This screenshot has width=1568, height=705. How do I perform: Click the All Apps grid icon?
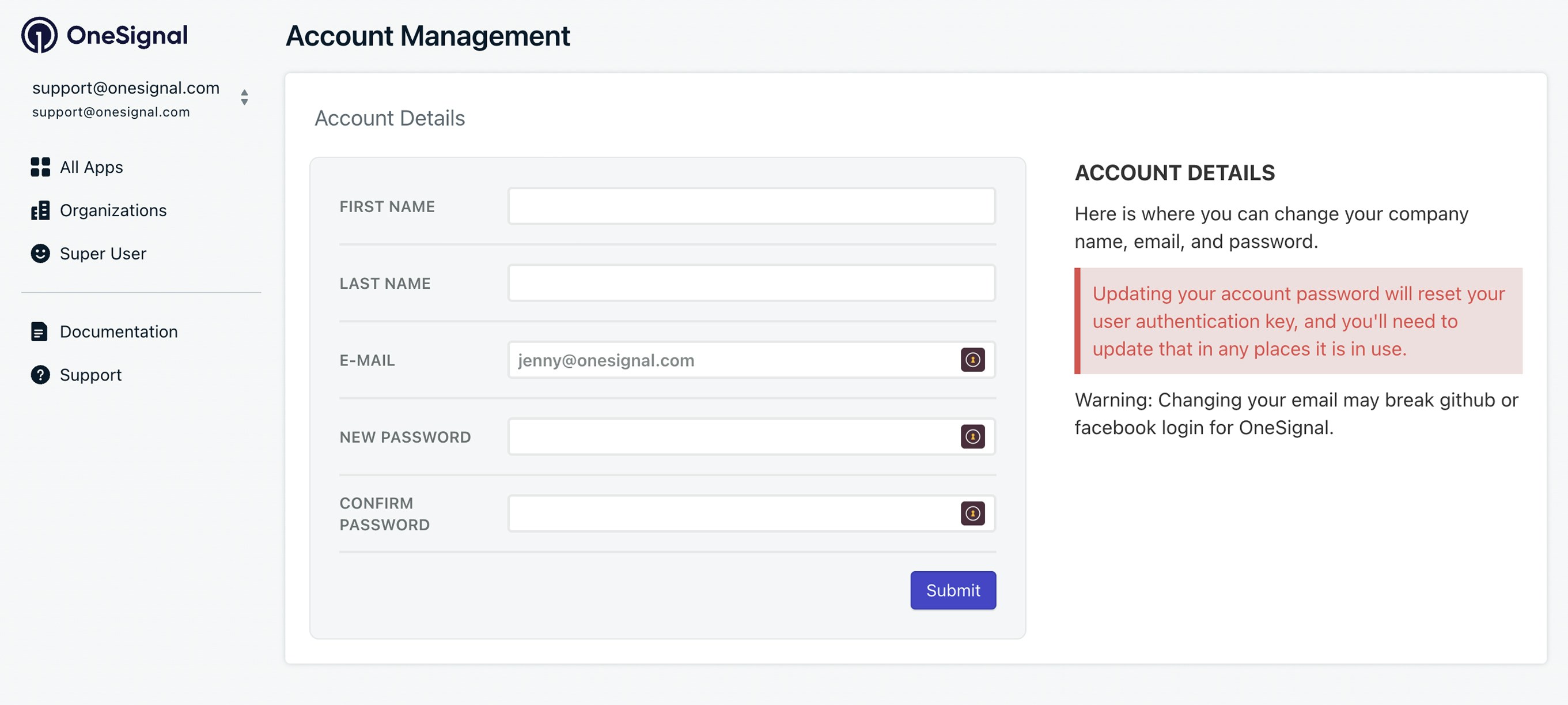pos(40,167)
